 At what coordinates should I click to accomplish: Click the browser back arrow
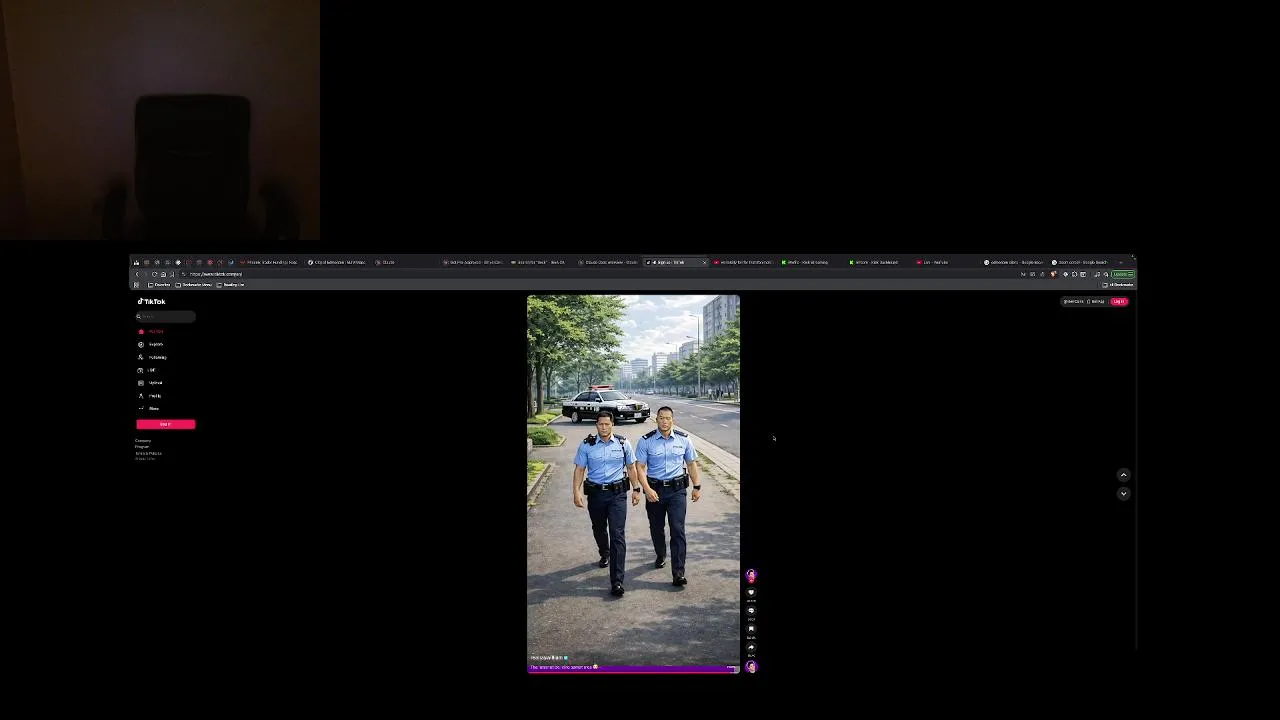tap(137, 274)
